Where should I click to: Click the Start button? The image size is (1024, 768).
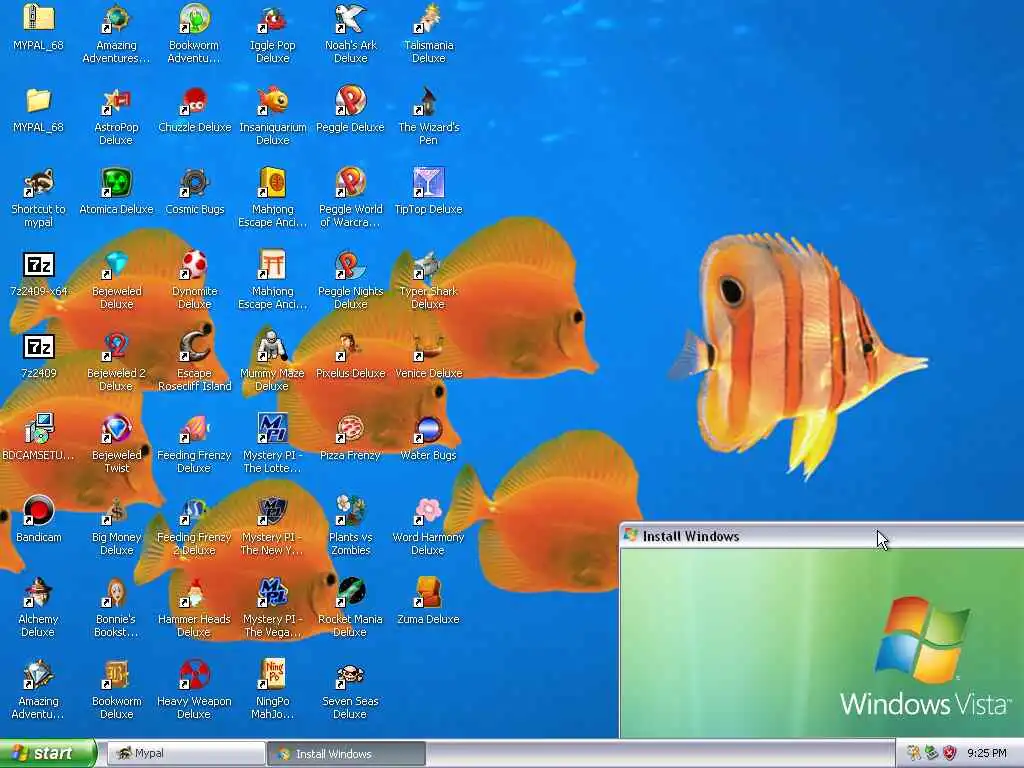47,754
